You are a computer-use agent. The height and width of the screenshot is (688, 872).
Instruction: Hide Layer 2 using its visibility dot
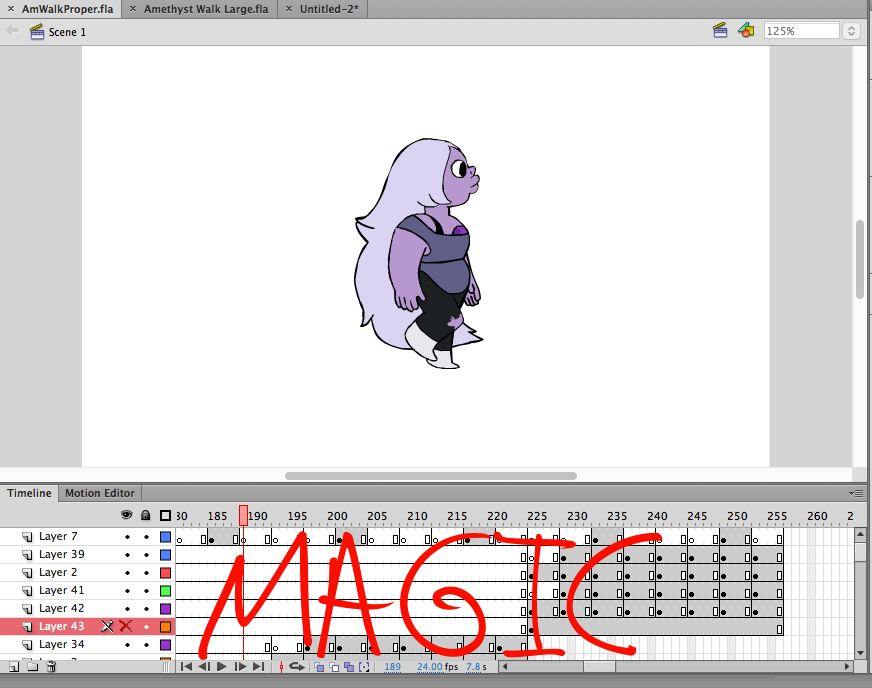click(127, 573)
